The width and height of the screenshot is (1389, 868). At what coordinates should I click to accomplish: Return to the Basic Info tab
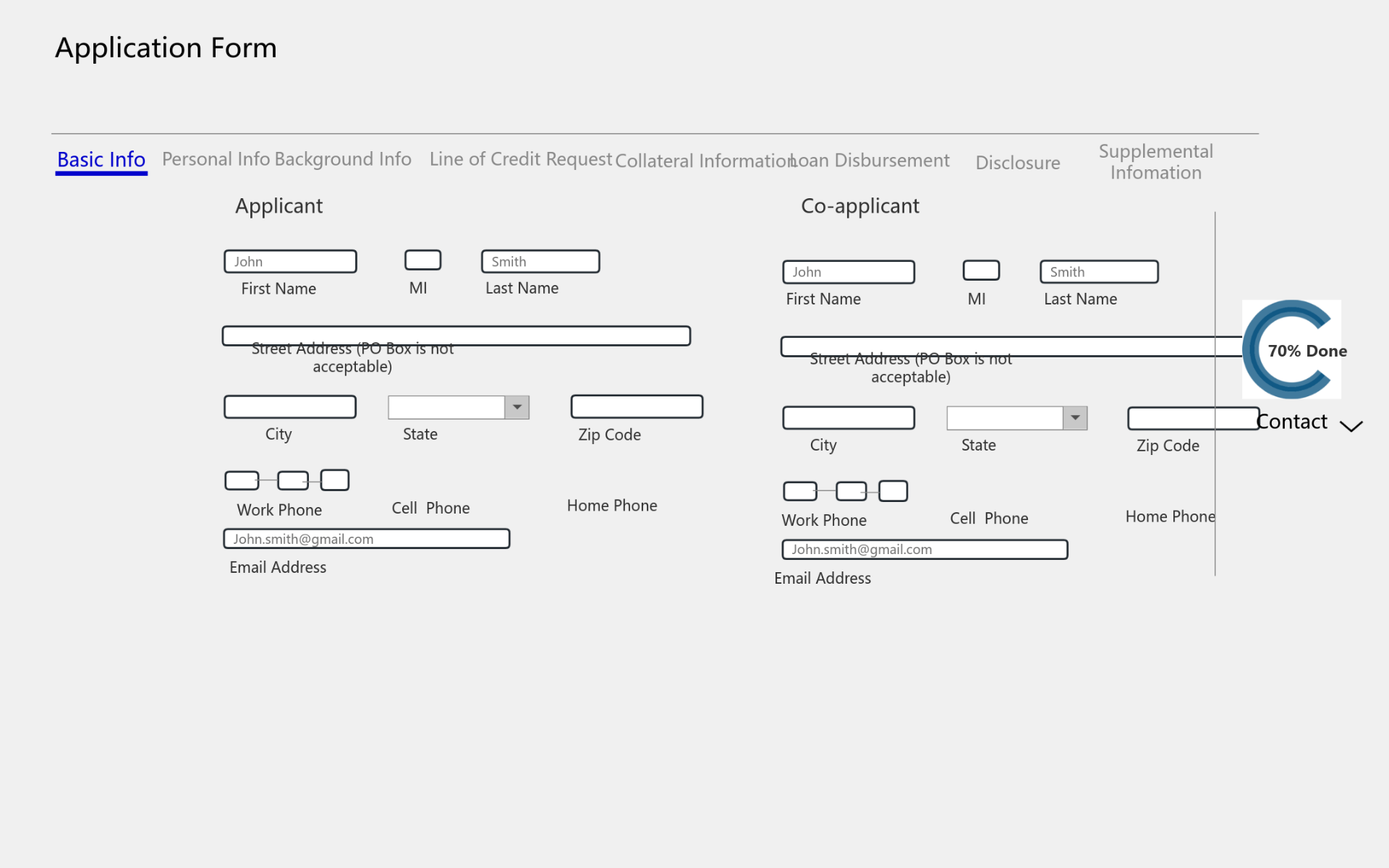[101, 160]
